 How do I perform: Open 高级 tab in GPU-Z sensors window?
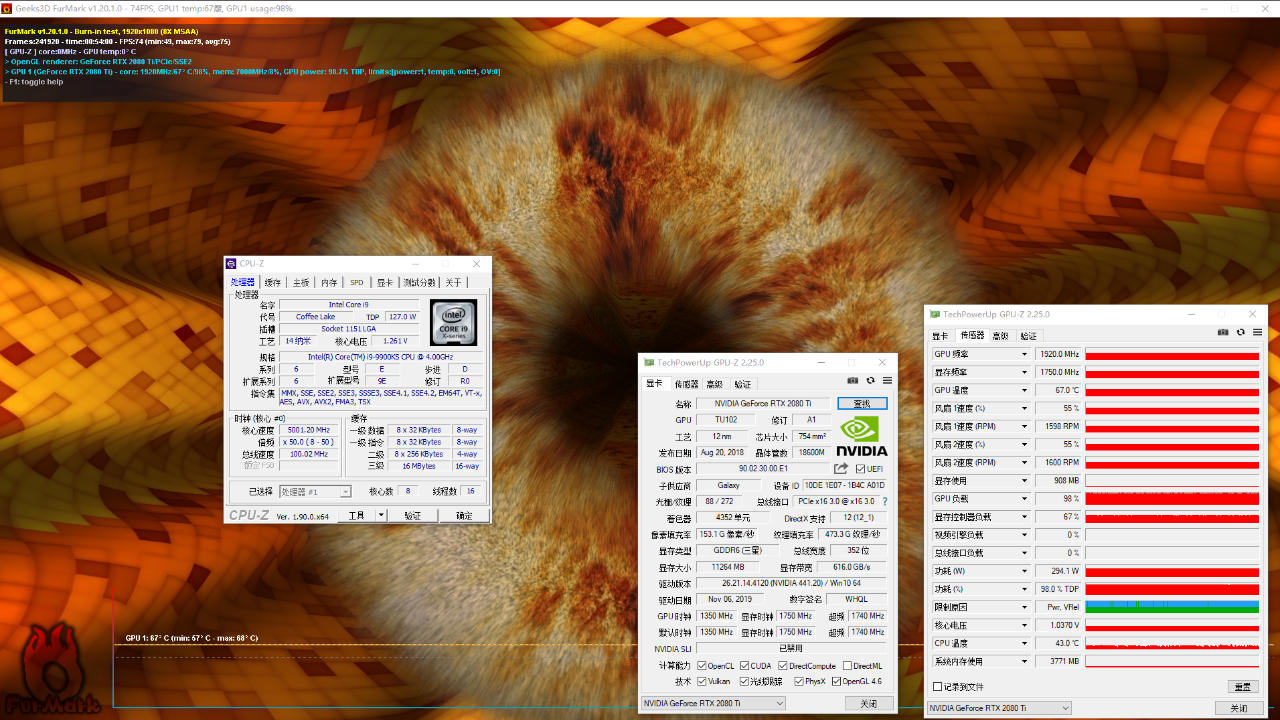click(x=1000, y=336)
